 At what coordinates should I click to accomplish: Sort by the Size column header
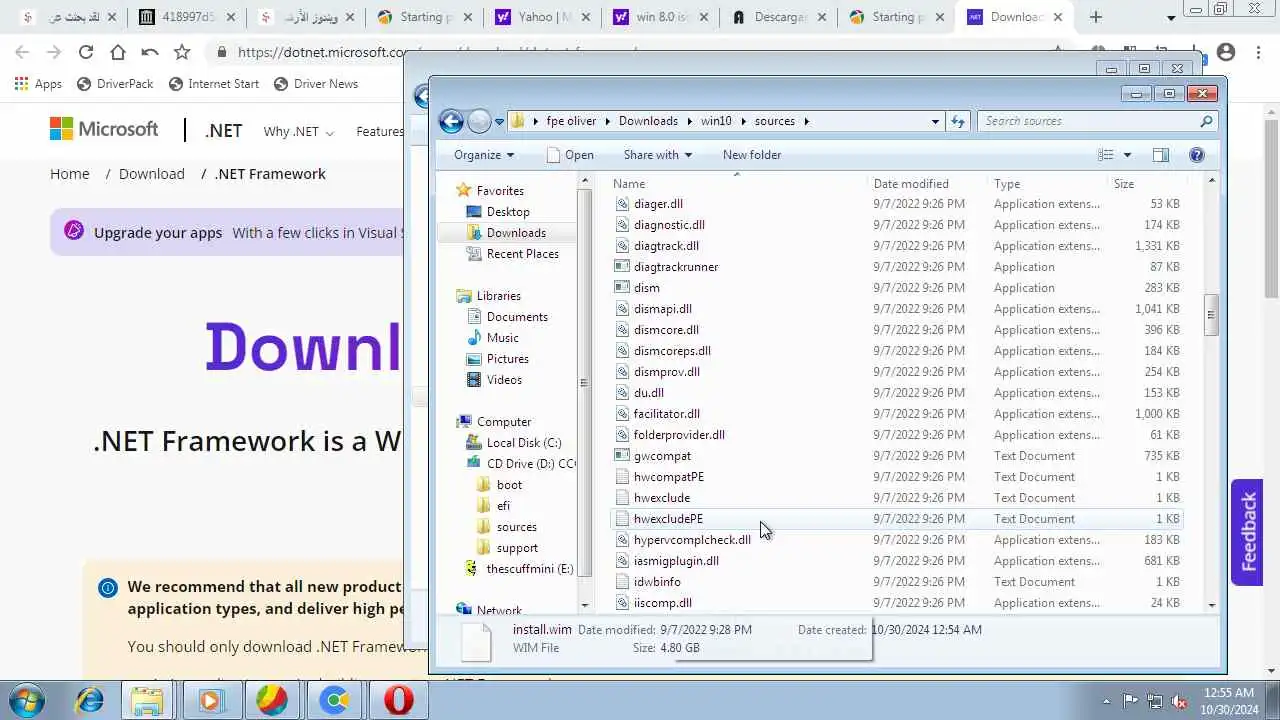[x=1146, y=184]
